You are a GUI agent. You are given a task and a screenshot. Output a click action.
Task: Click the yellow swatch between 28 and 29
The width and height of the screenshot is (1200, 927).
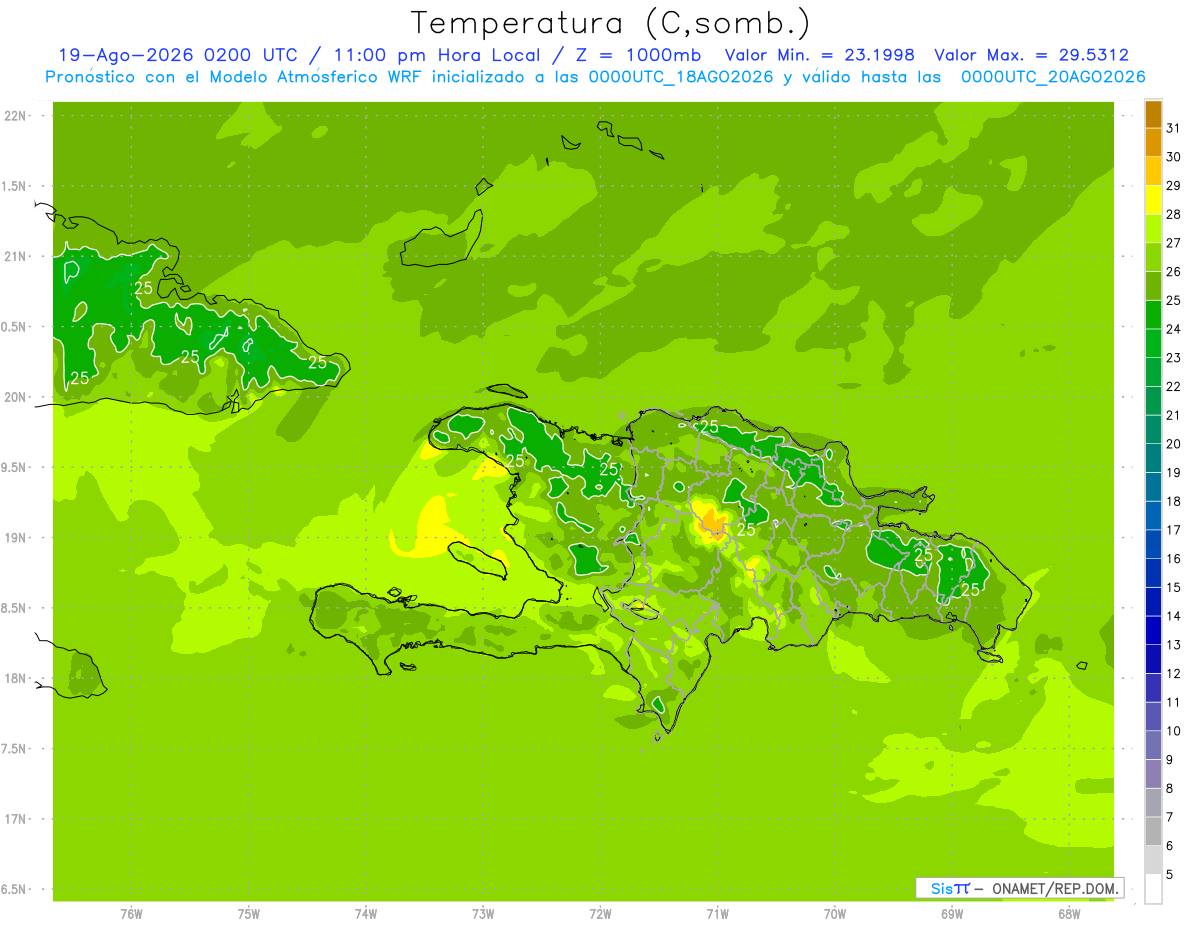pyautogui.click(x=1153, y=200)
